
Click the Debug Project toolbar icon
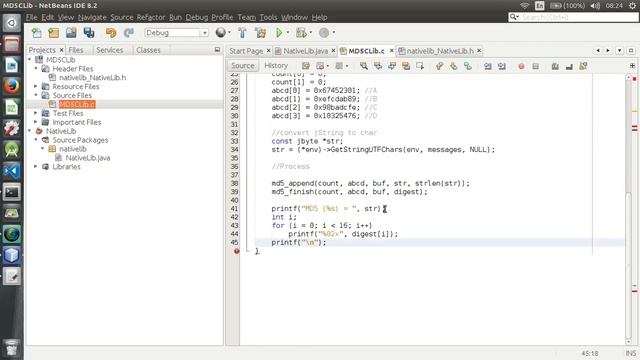pos(301,33)
